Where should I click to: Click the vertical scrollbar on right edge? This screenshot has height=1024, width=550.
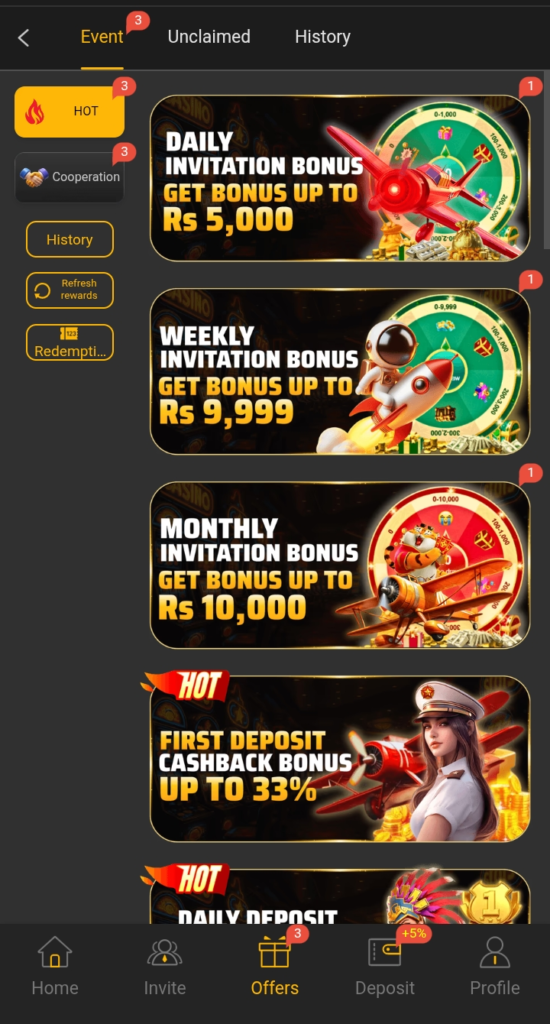point(547,160)
